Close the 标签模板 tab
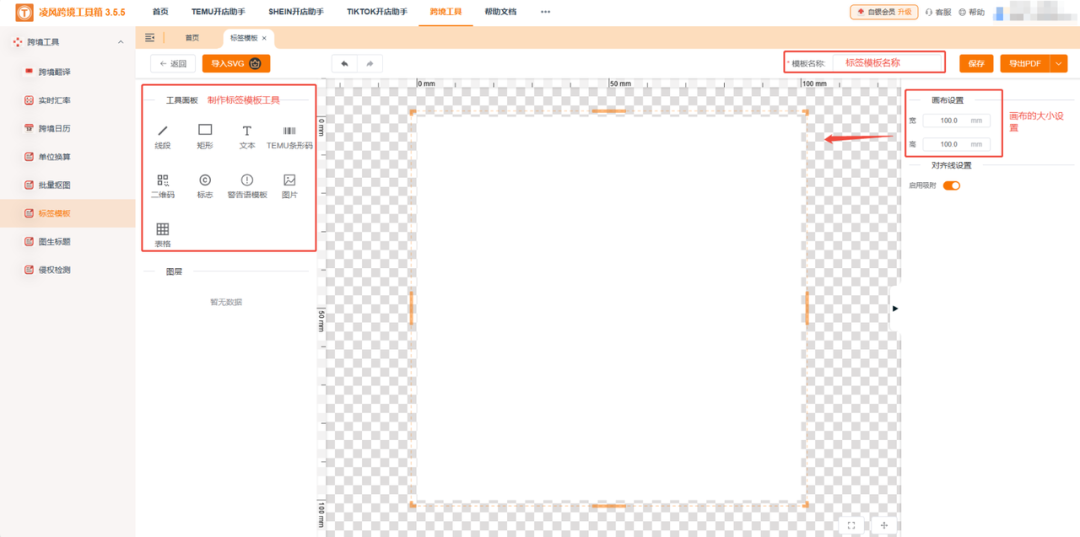Screen dimensions: 1080x537 coord(264,38)
